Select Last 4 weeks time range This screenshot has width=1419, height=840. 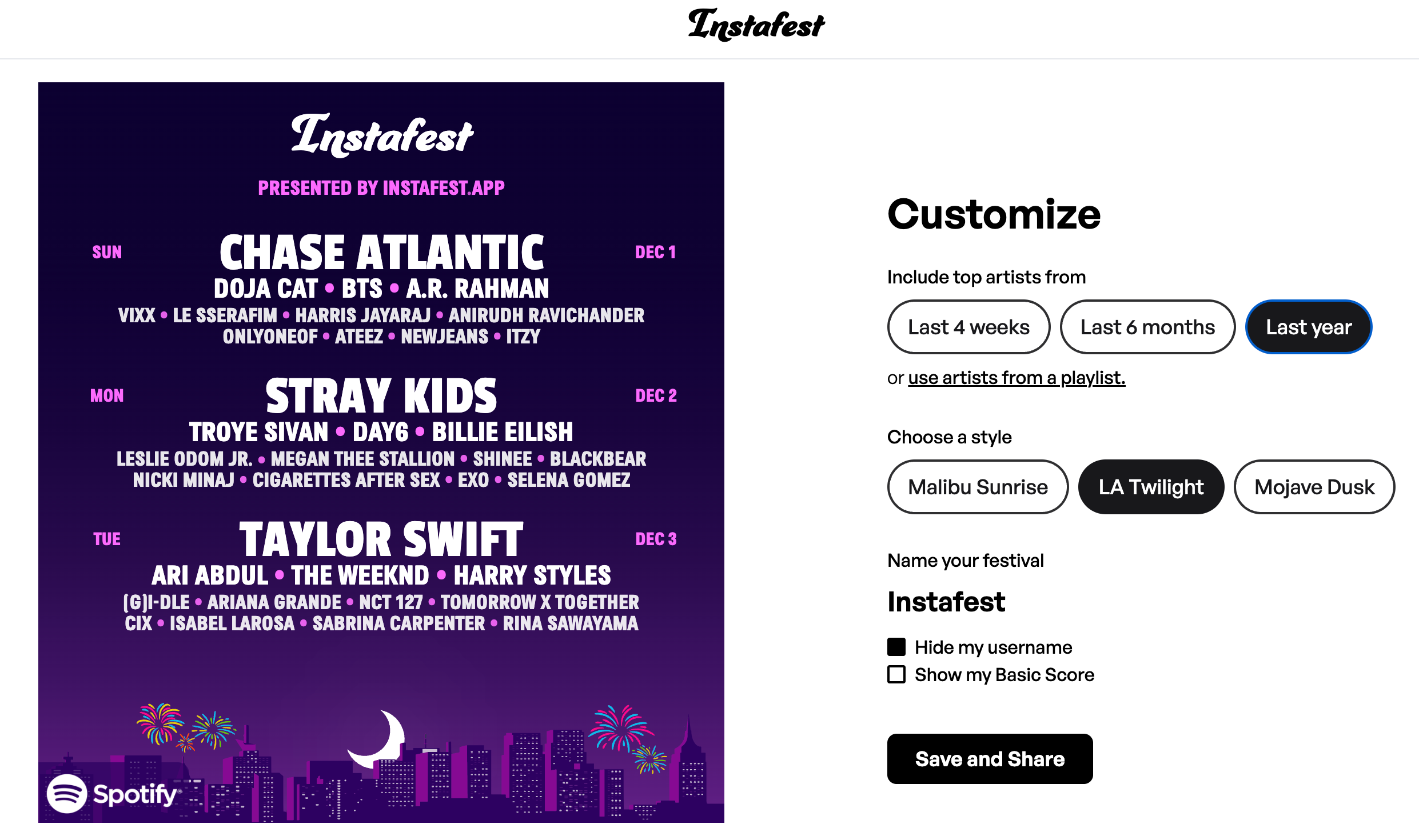click(x=968, y=326)
